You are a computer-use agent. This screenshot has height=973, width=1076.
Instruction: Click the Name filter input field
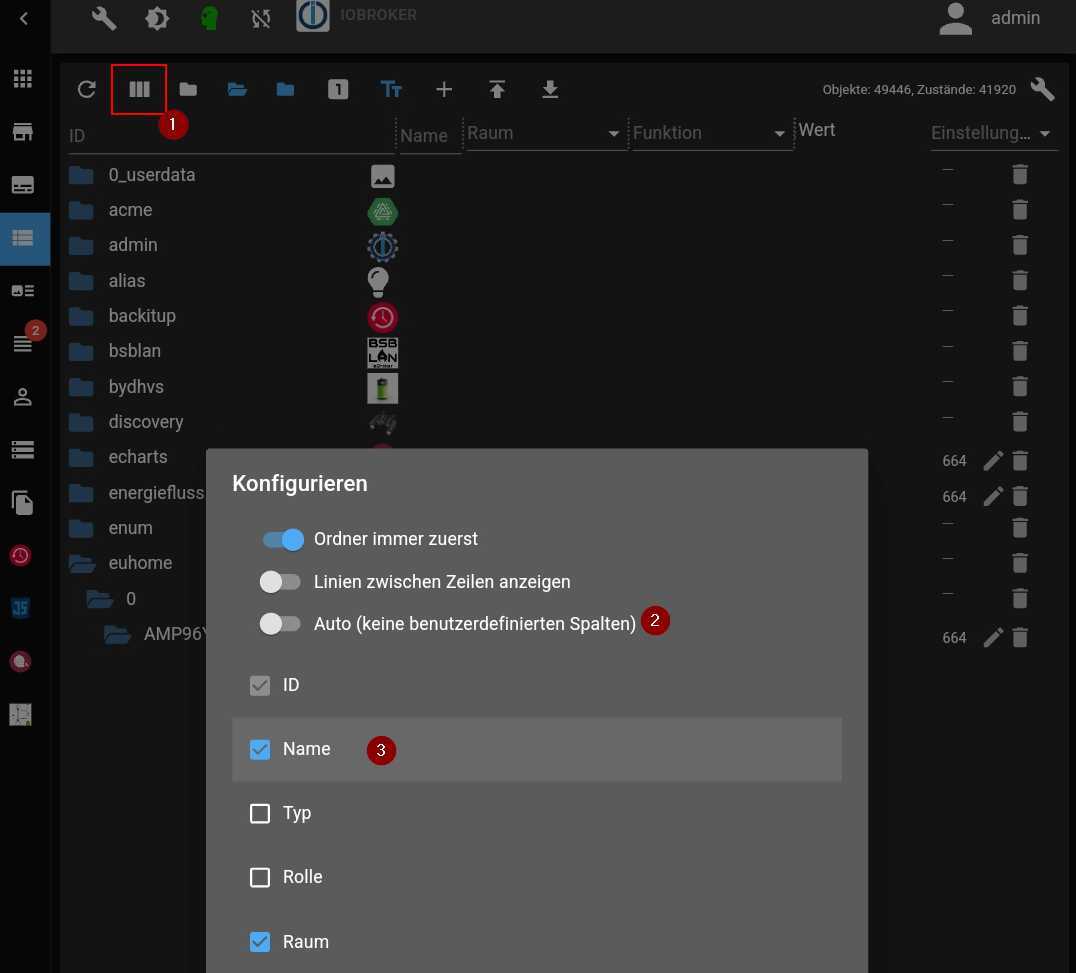point(430,136)
